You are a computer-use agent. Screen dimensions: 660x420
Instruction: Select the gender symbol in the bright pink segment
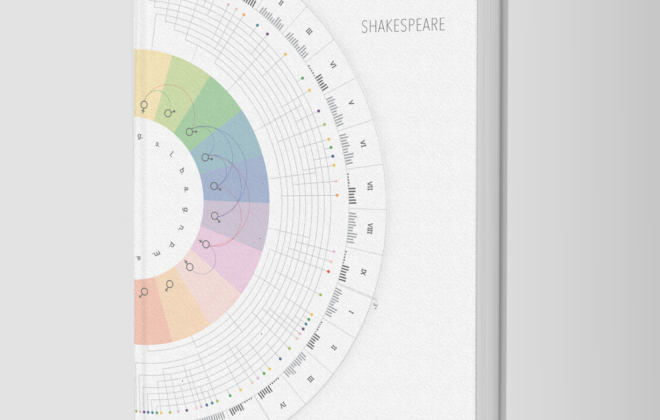point(205,244)
